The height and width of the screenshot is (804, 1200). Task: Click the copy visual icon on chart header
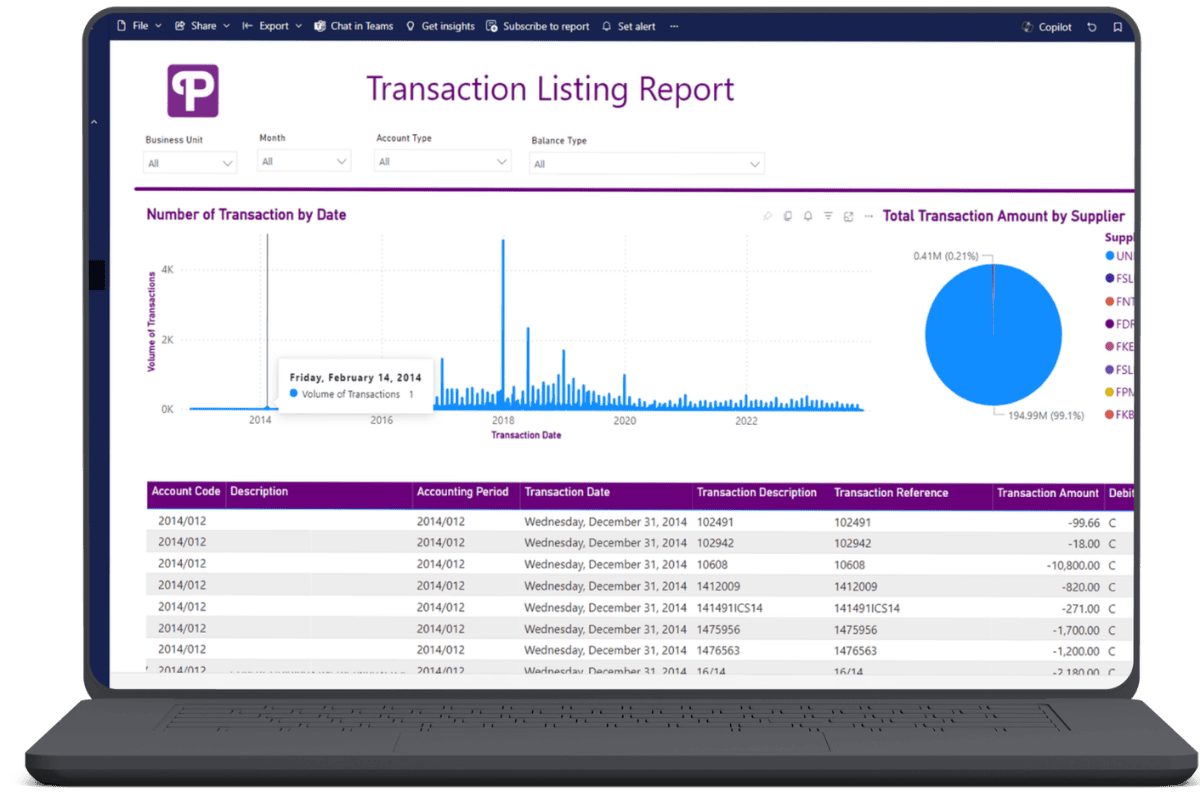coord(788,216)
